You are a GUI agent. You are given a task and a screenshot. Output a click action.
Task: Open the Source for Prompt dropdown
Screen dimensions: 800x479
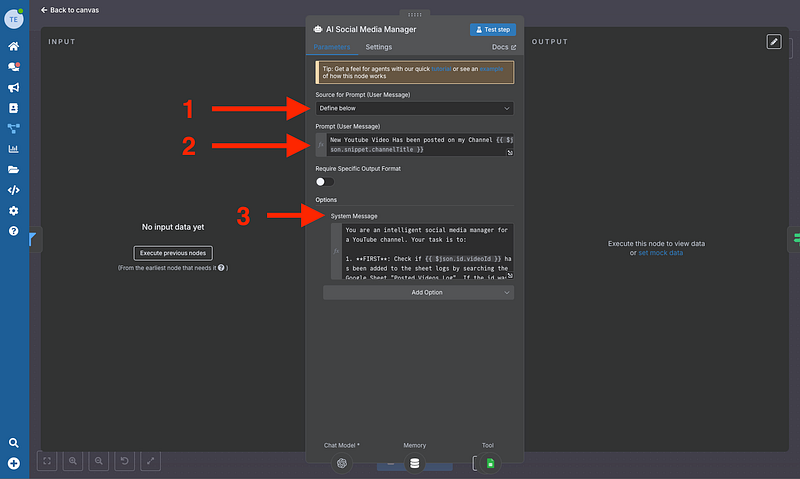pyautogui.click(x=414, y=108)
